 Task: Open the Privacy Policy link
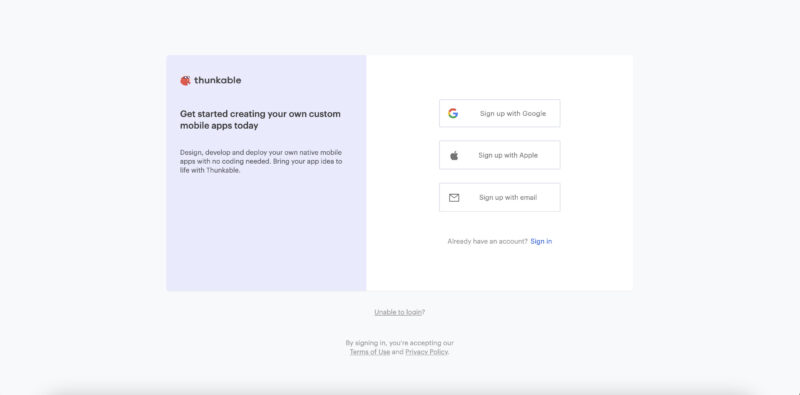[x=427, y=352]
